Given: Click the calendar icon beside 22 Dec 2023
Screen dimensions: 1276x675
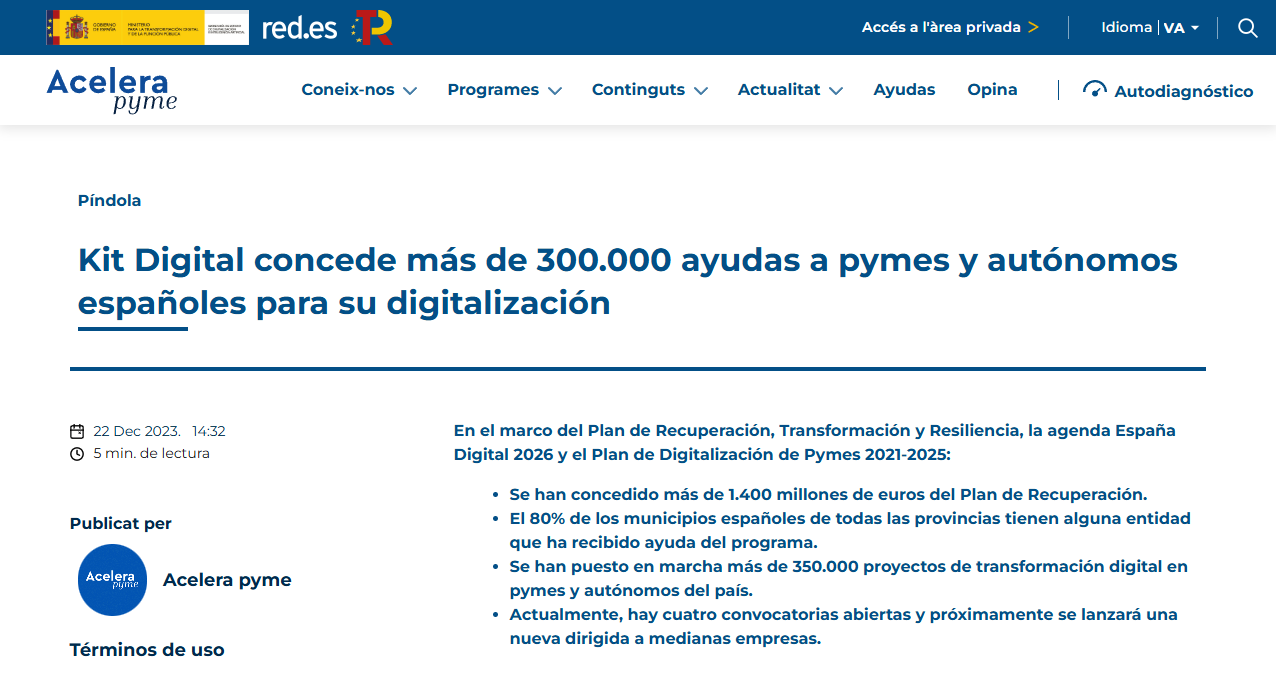Looking at the screenshot, I should click(x=77, y=432).
